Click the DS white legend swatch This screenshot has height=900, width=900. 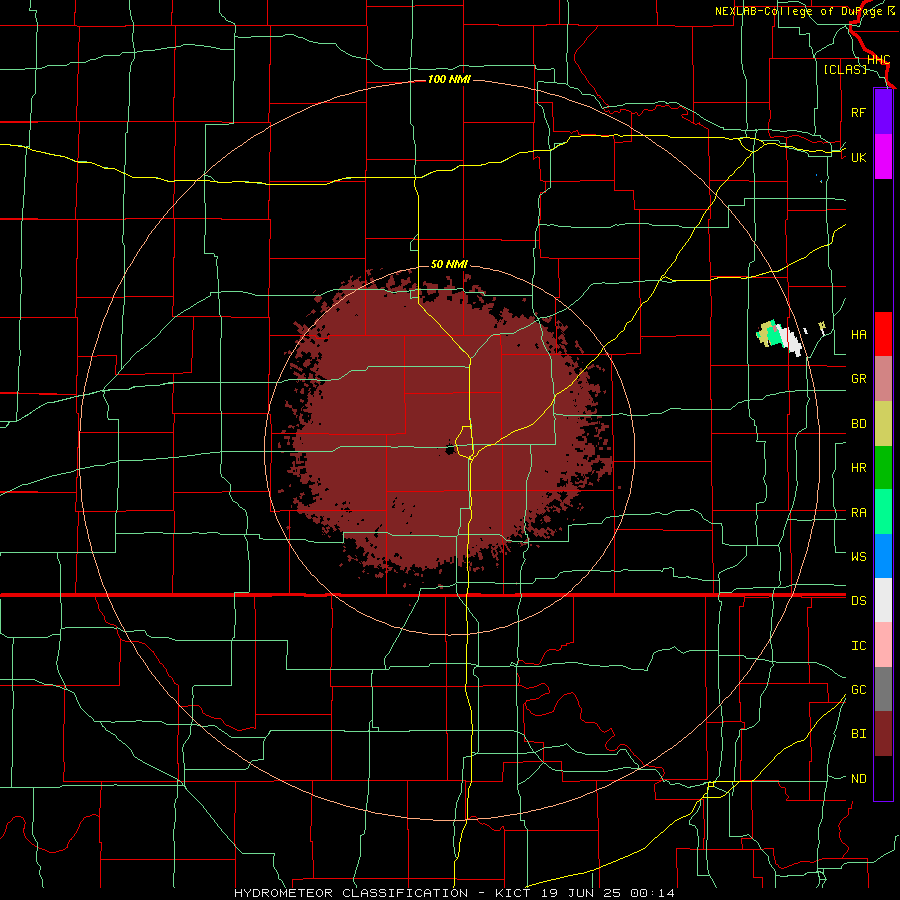883,600
